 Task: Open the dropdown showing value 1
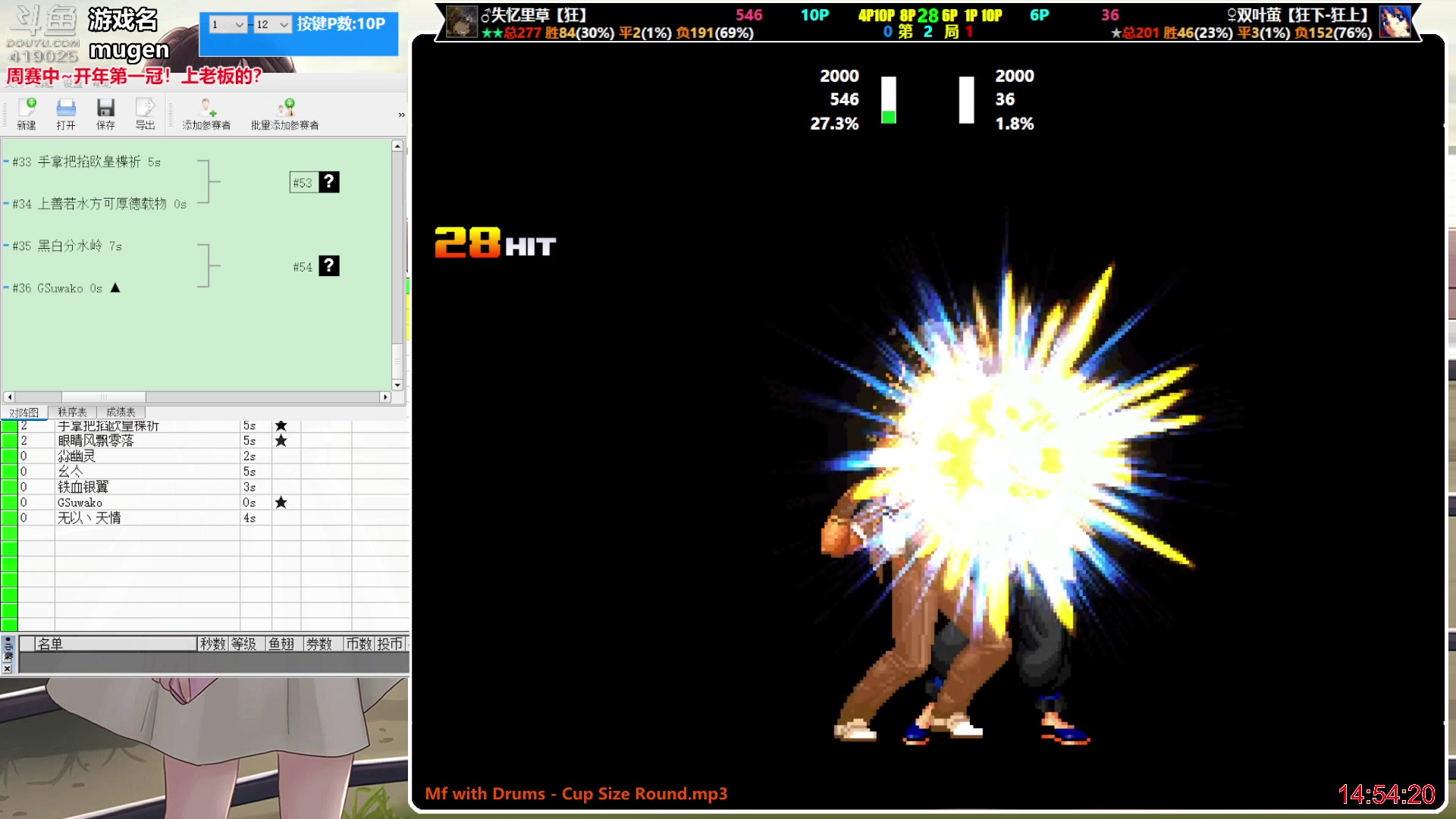(x=227, y=24)
